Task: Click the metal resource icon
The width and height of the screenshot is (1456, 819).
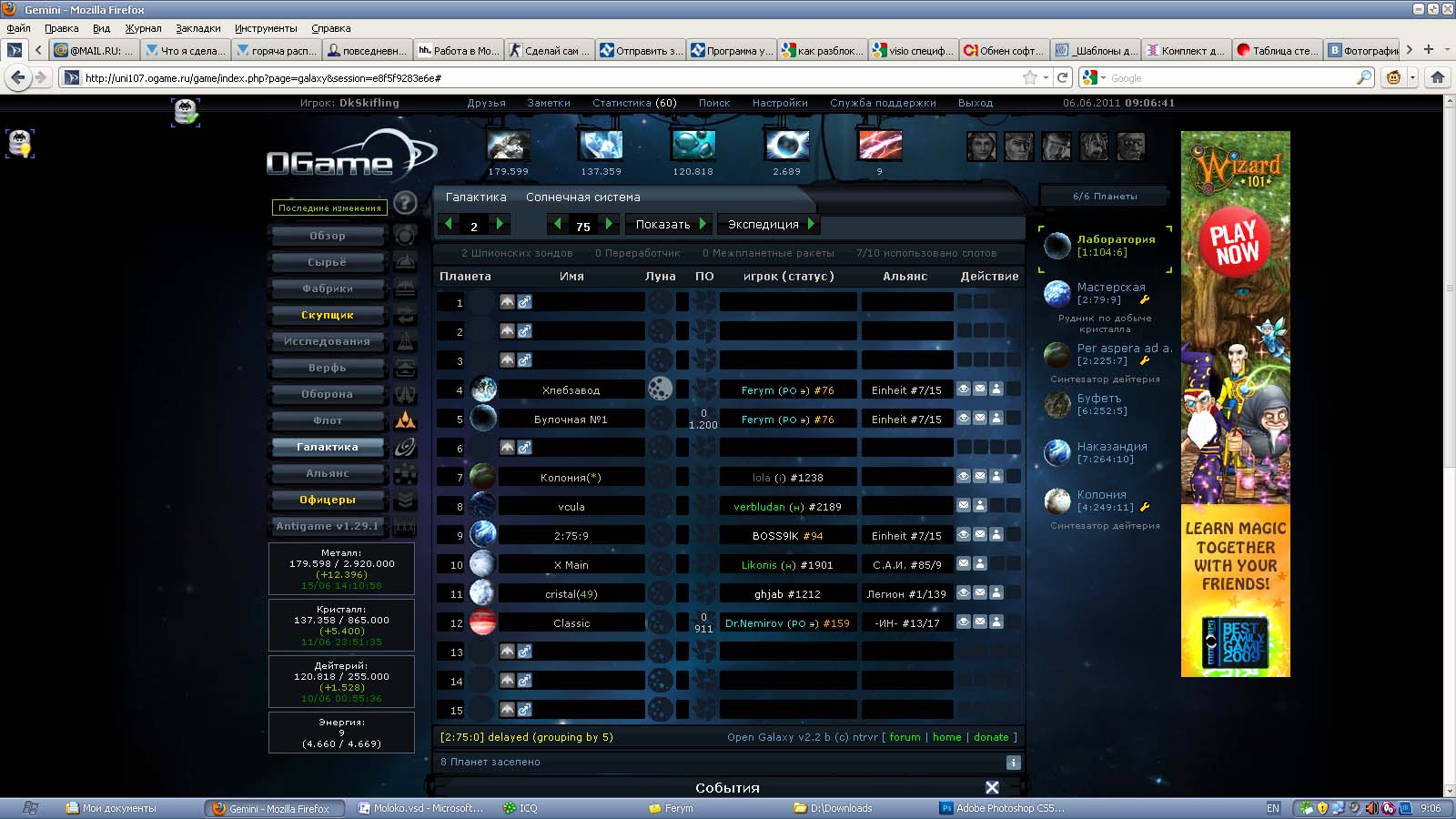Action: click(x=509, y=146)
